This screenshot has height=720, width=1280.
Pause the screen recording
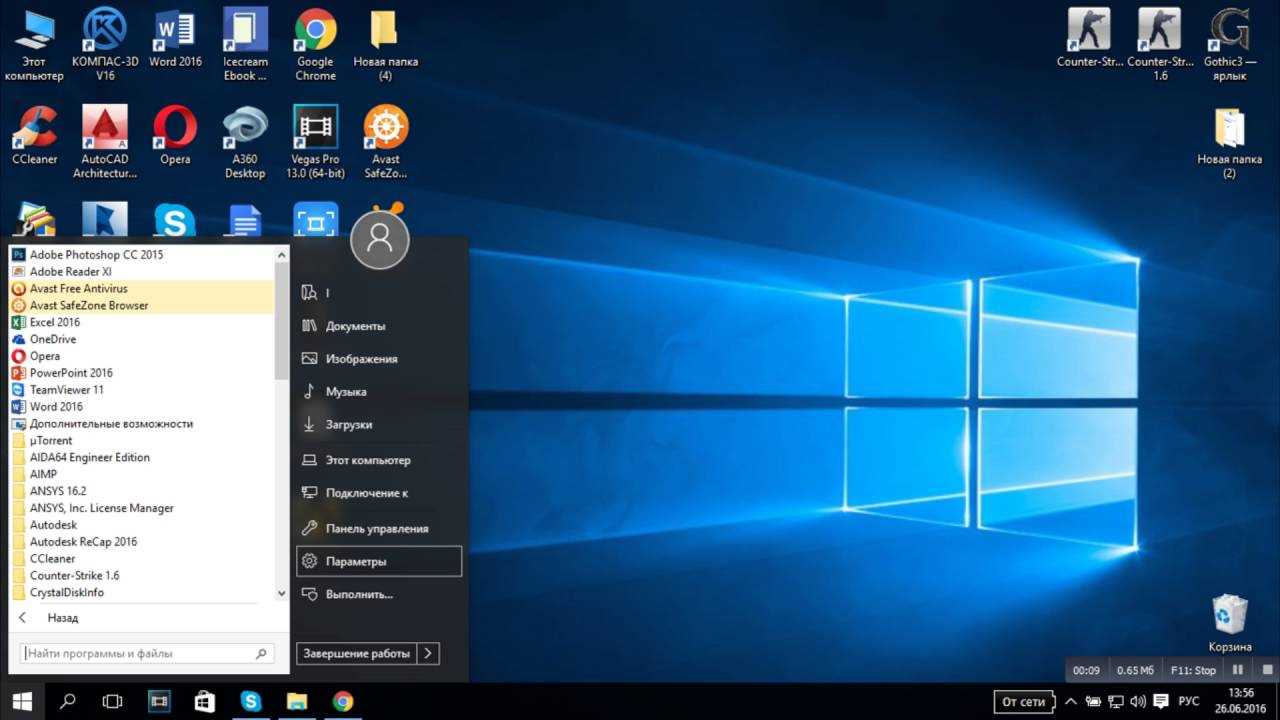tap(1238, 670)
